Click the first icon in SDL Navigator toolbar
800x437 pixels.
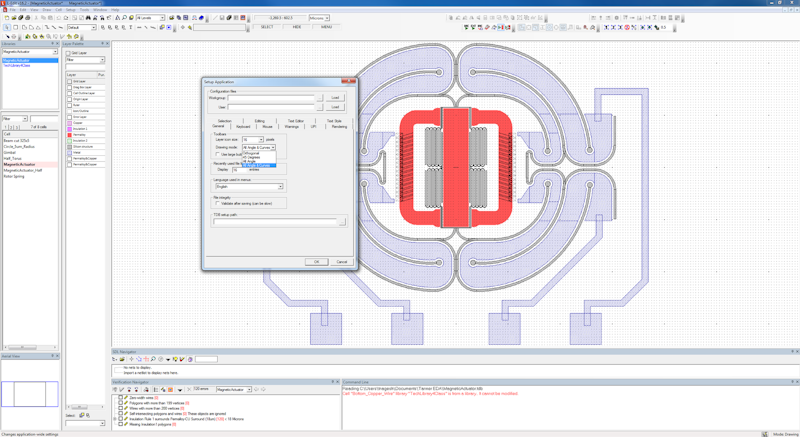[x=116, y=359]
